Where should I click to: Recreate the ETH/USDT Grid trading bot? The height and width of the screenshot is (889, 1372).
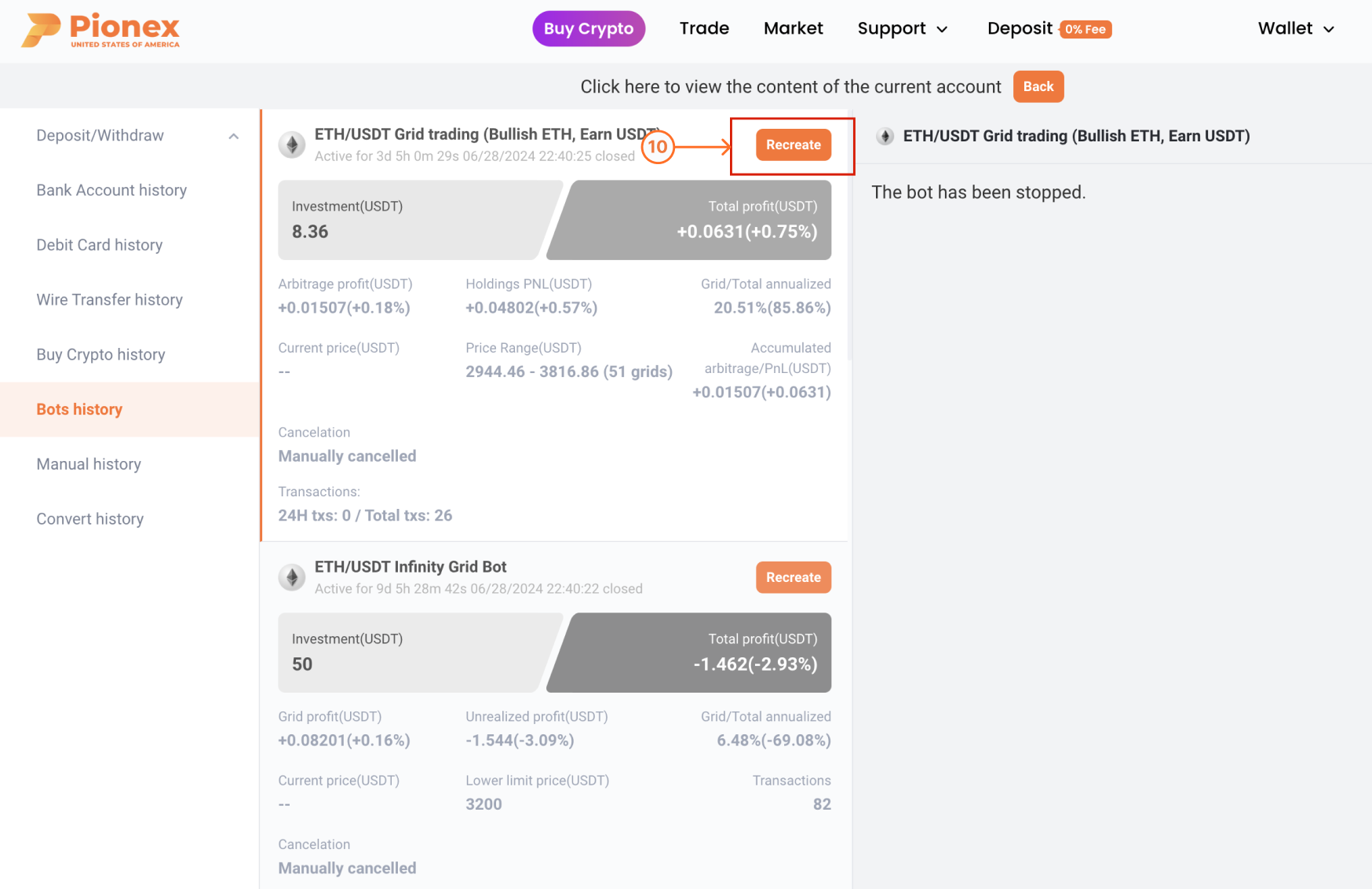tap(793, 145)
